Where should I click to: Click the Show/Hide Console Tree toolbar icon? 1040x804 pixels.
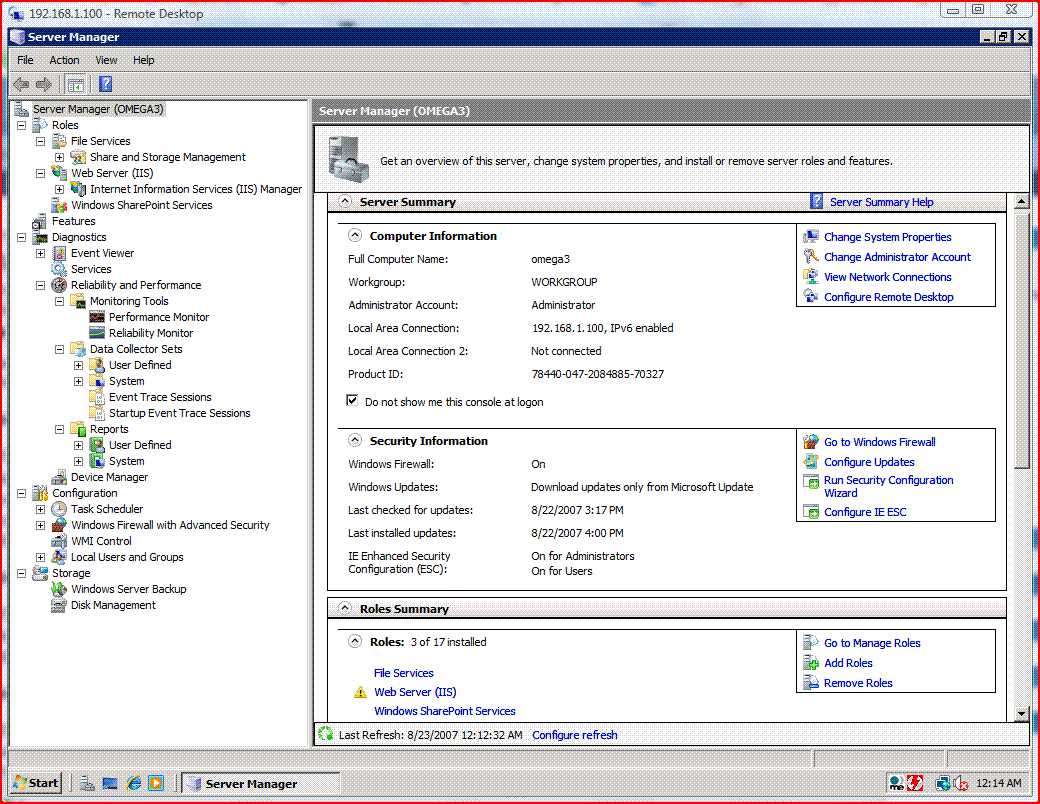[x=76, y=84]
